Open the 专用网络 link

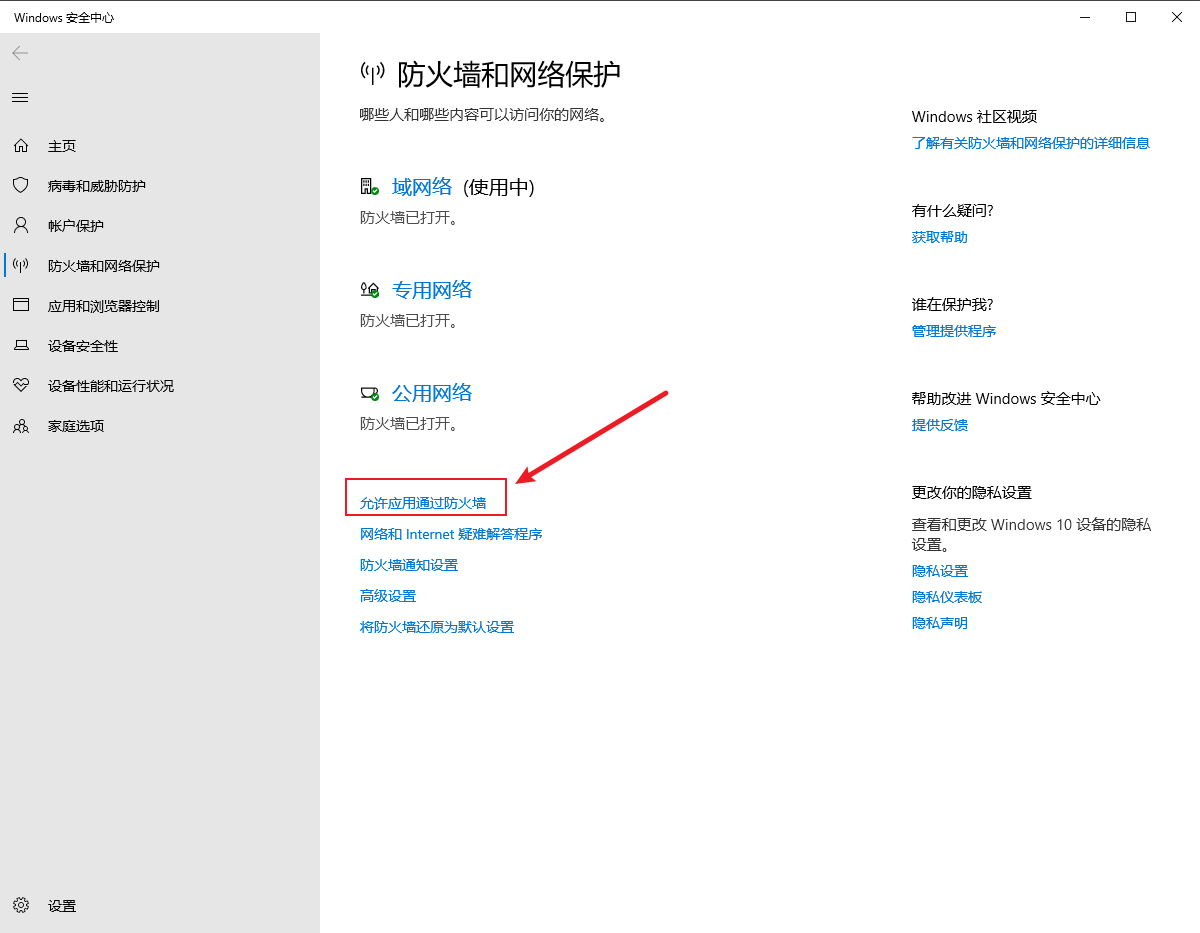click(432, 290)
